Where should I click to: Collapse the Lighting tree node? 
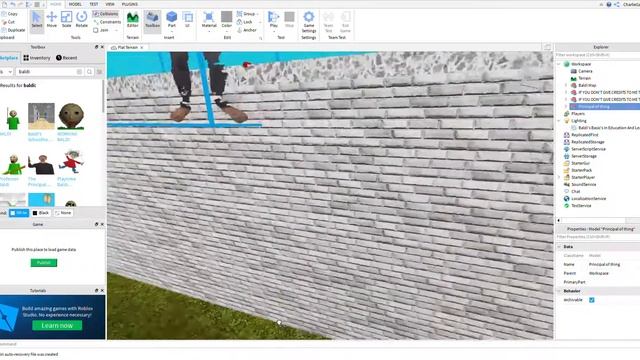click(559, 121)
